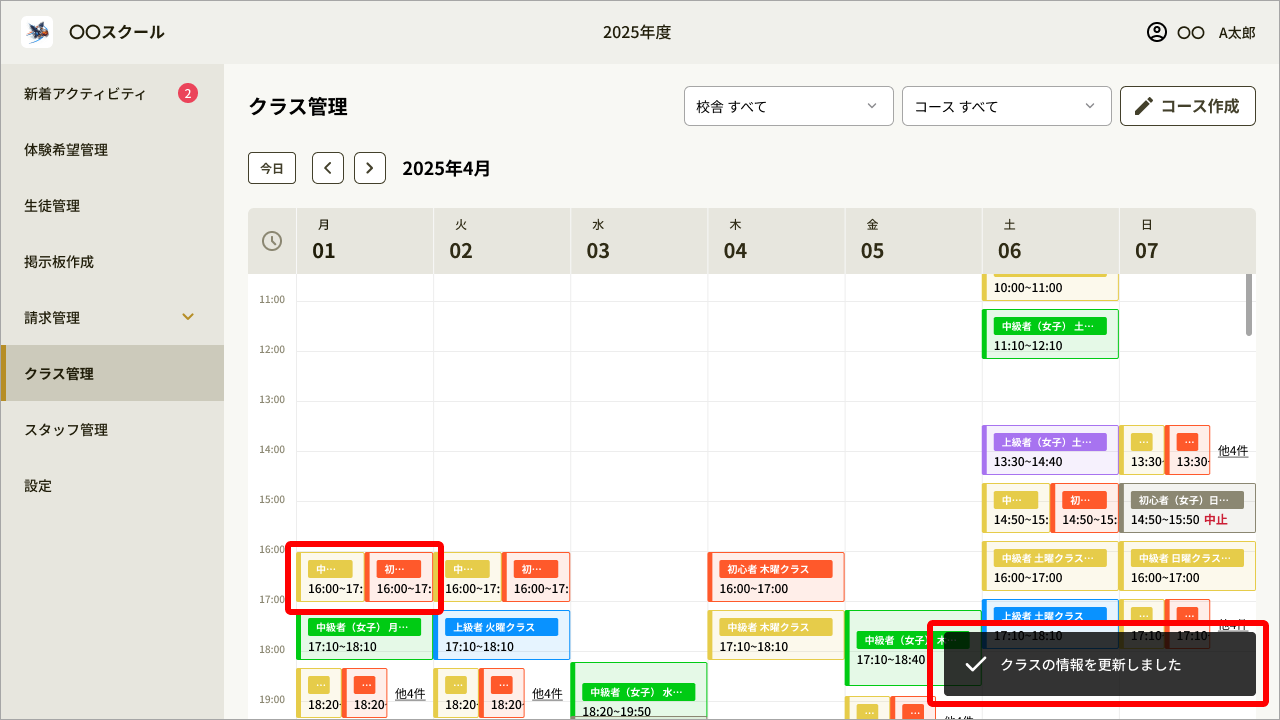The width and height of the screenshot is (1280, 720).
Task: Click the school bird logo icon
Action: (x=37, y=32)
